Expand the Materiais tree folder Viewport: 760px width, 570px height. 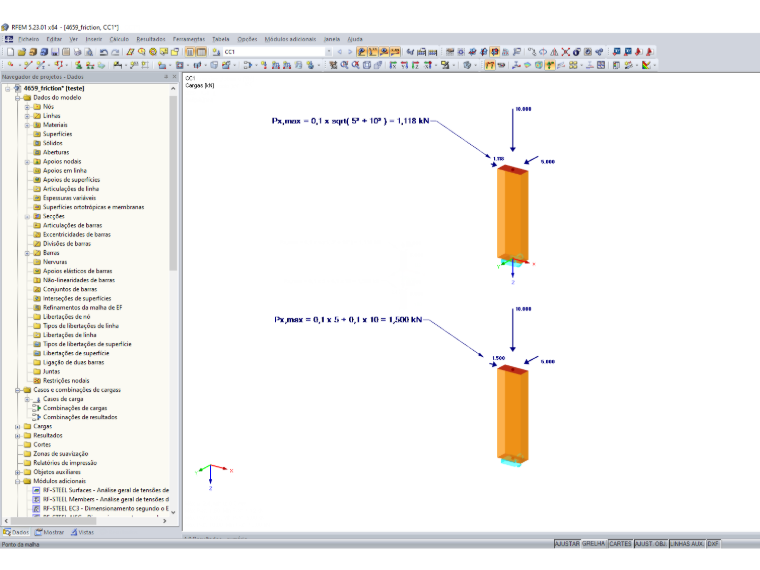[x=27, y=125]
